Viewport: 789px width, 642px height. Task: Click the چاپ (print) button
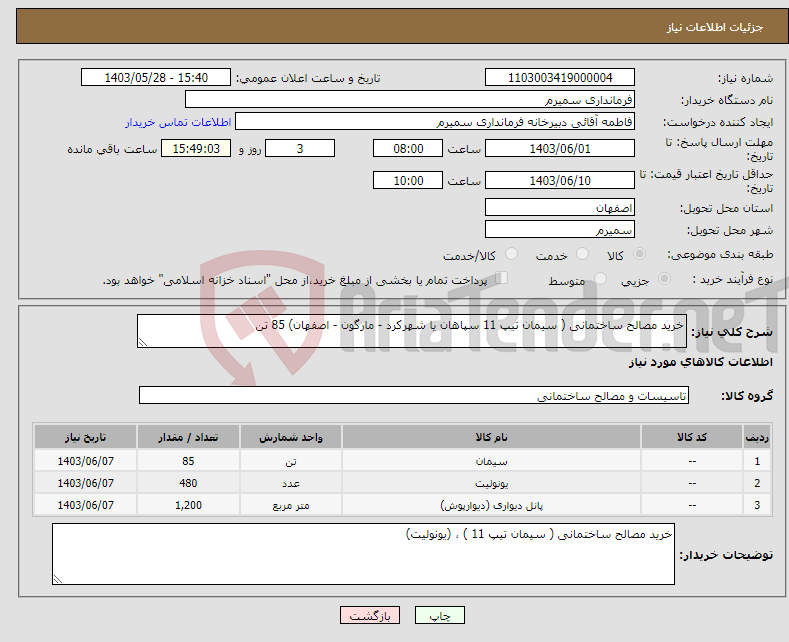pyautogui.click(x=439, y=615)
